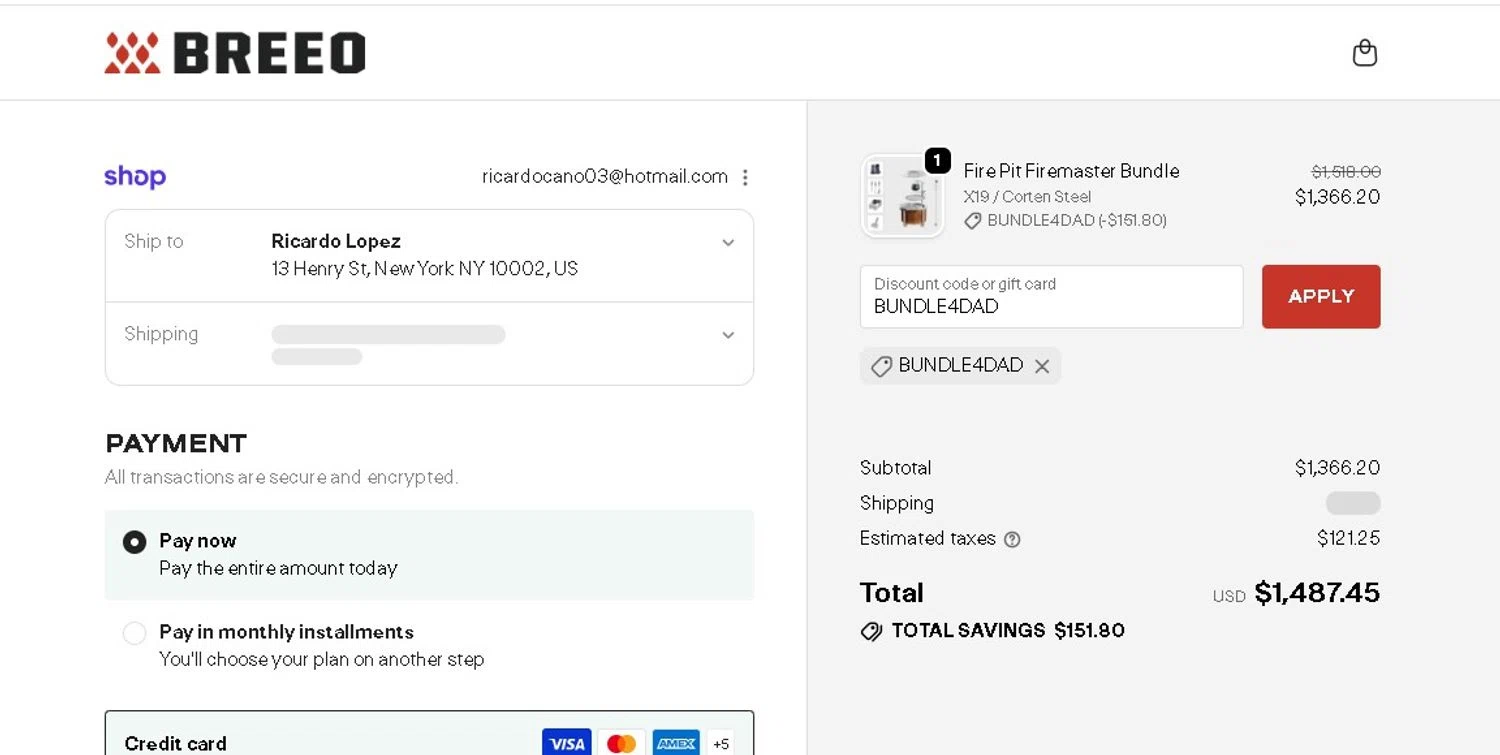The width and height of the screenshot is (1500, 755).
Task: Click the estimated taxes value $121.25
Action: [x=1349, y=538]
